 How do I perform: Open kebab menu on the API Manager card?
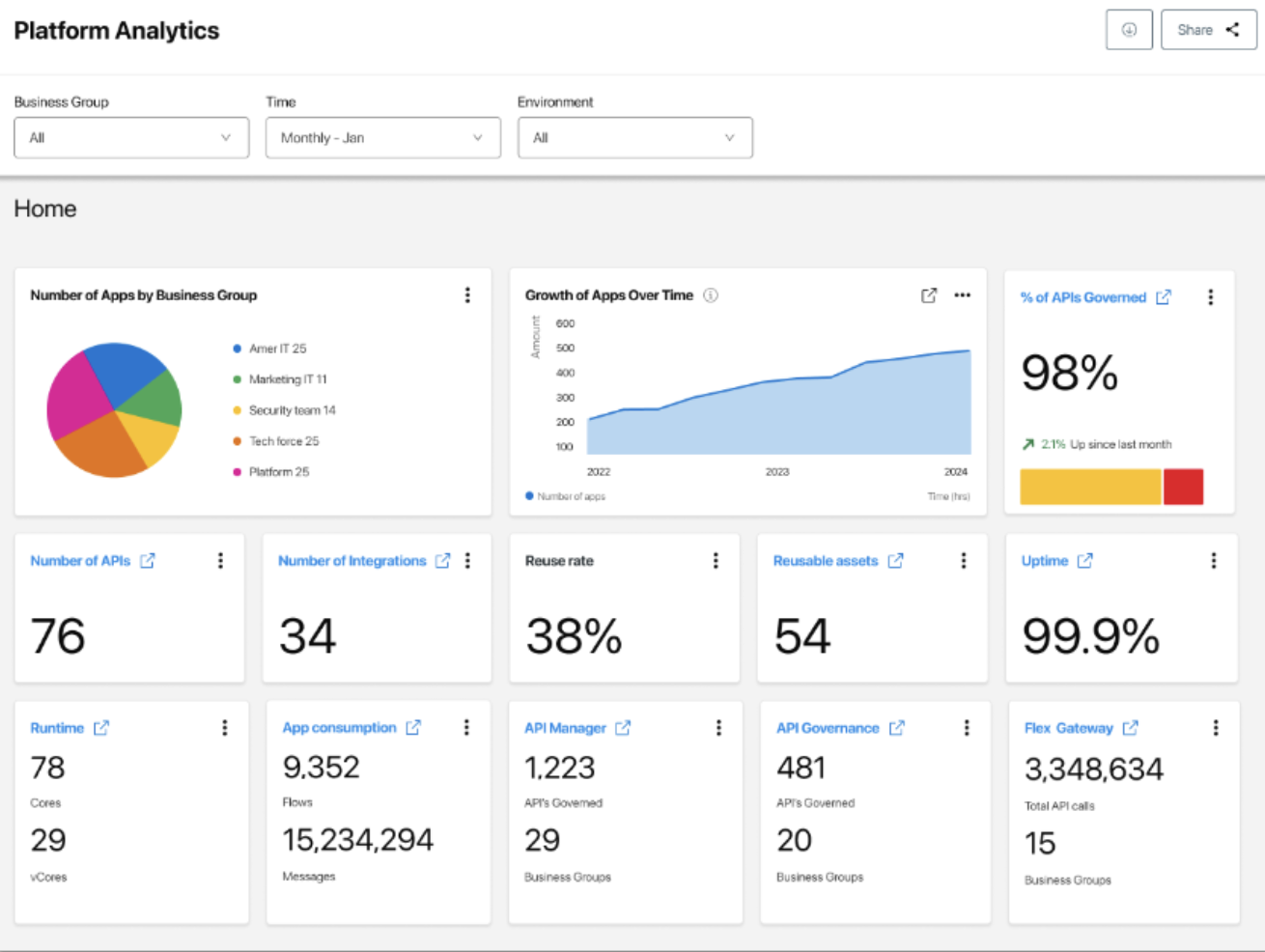coord(718,728)
